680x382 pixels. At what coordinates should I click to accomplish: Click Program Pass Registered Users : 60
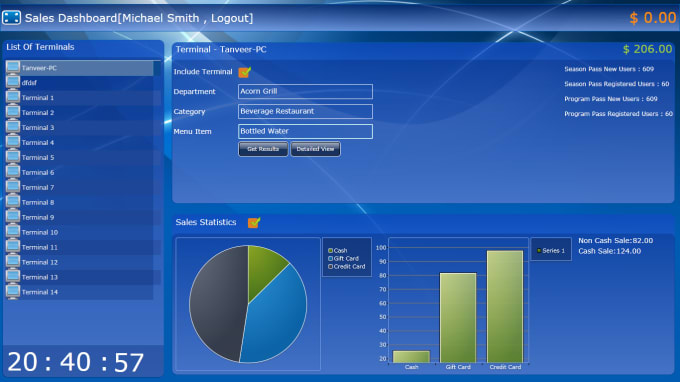click(618, 114)
